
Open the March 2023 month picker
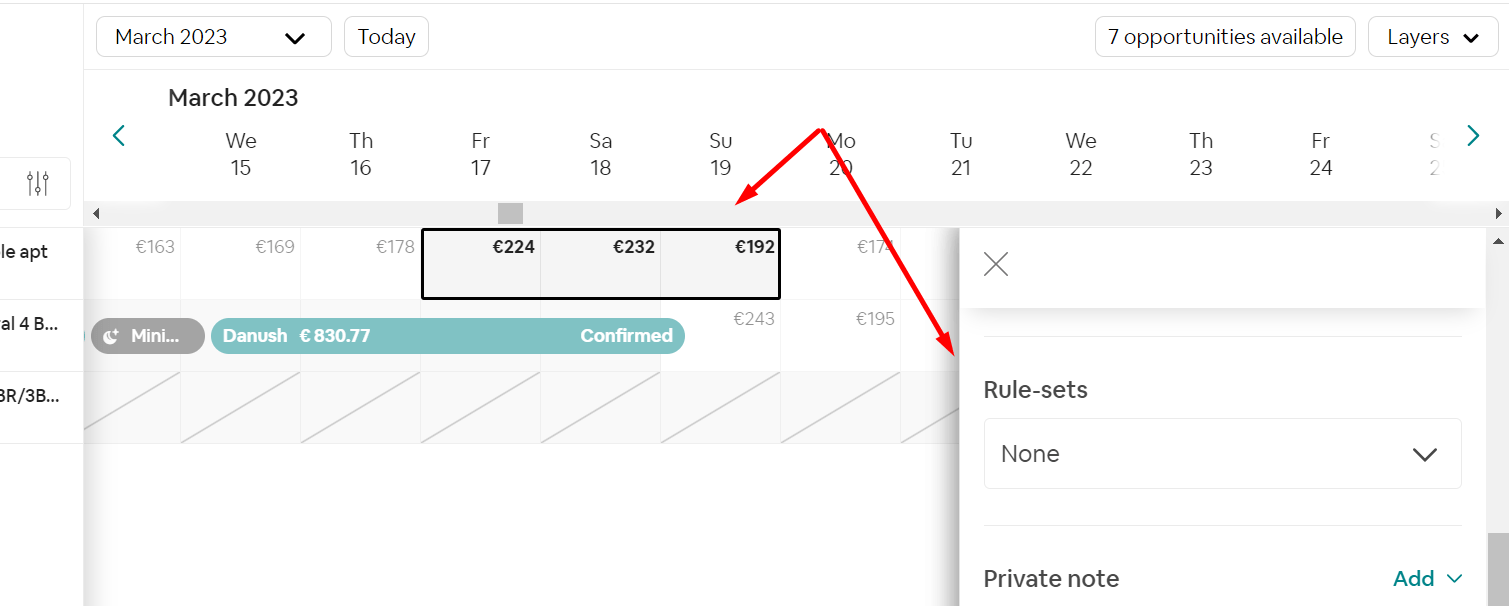213,36
